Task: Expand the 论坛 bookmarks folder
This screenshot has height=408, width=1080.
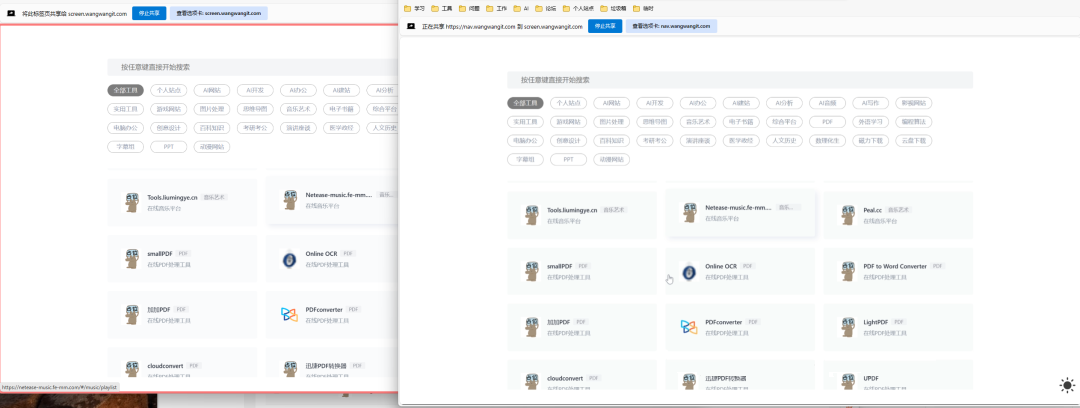Action: (x=545, y=8)
